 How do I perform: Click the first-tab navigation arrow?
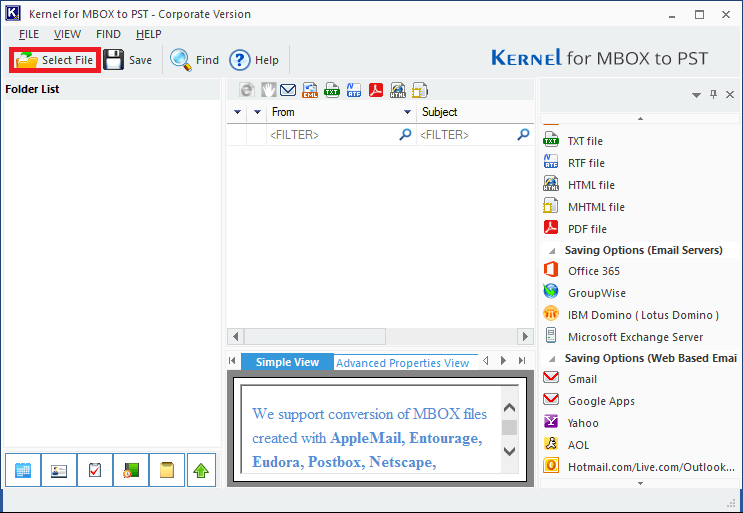pos(232,361)
